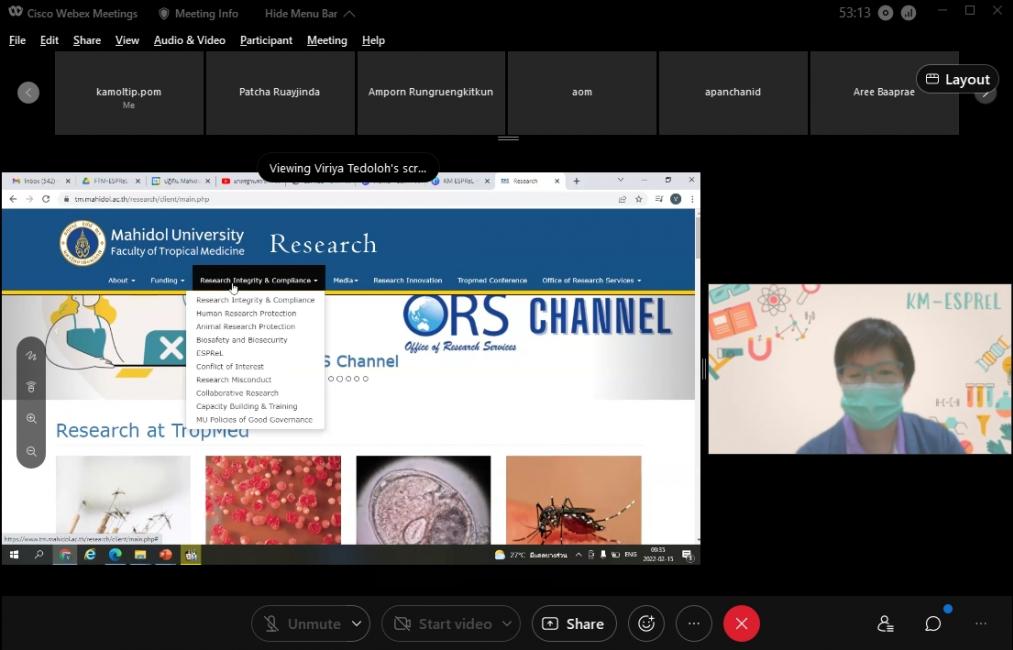Select Capacity Building & Training menu entry
Screen dimensions: 1013x650
tap(247, 406)
